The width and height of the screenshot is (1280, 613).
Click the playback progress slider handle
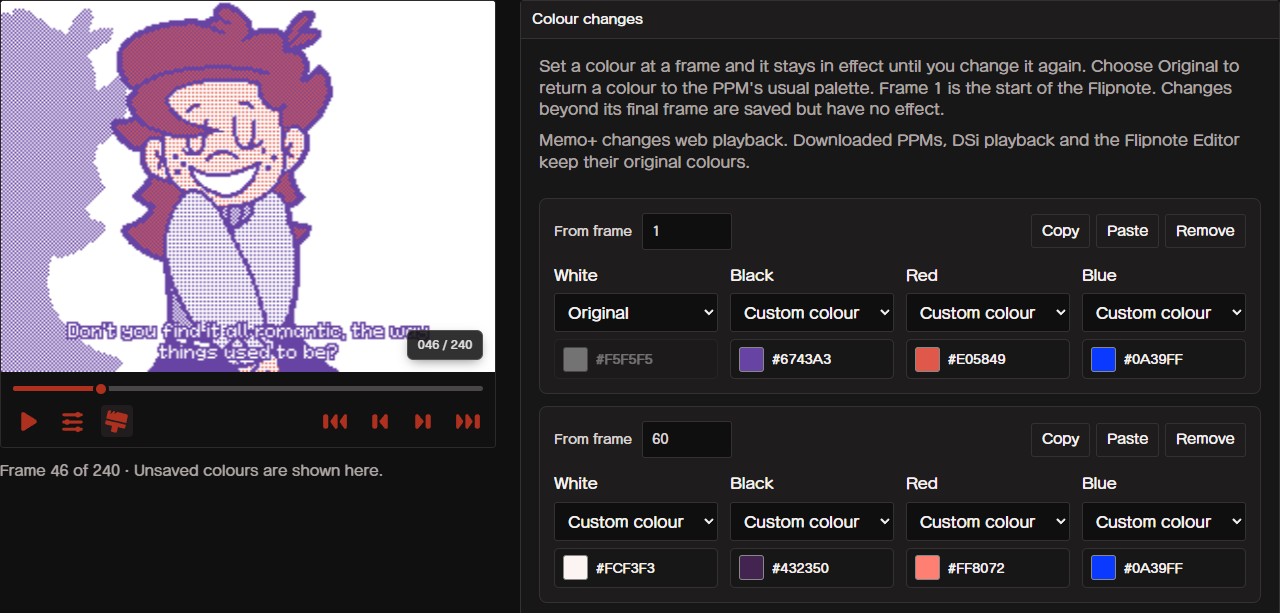click(x=101, y=388)
